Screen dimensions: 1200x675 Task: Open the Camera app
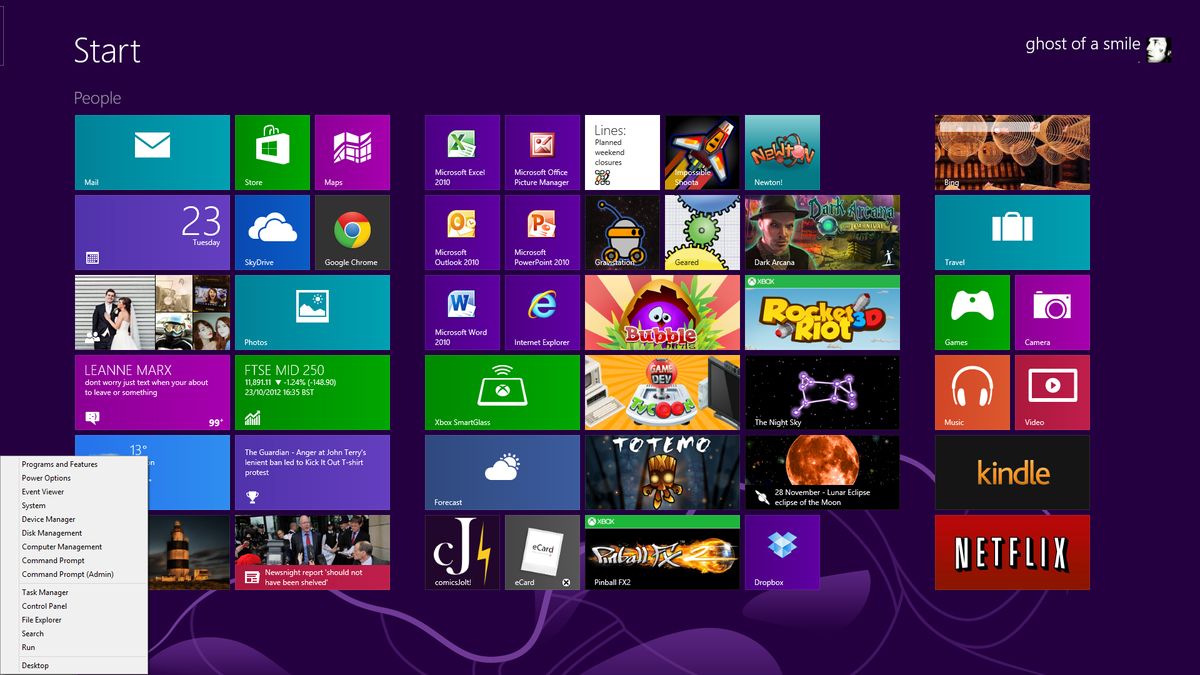click(x=1051, y=312)
